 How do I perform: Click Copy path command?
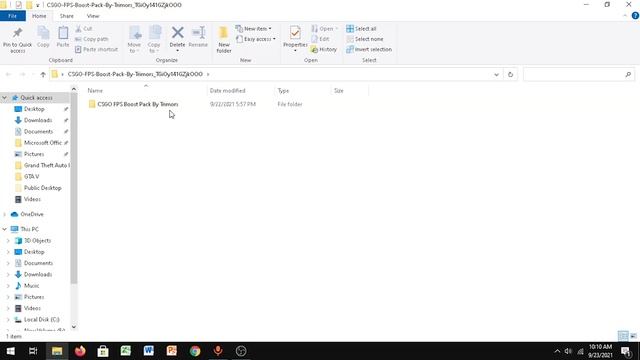click(x=92, y=39)
